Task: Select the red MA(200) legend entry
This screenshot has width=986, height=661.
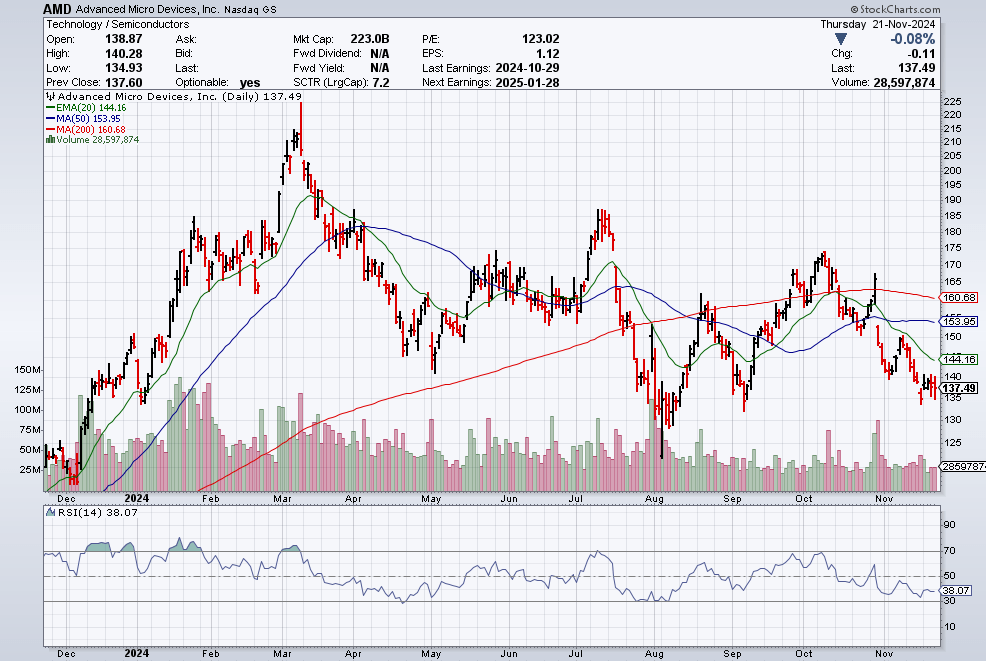Action: pos(86,129)
